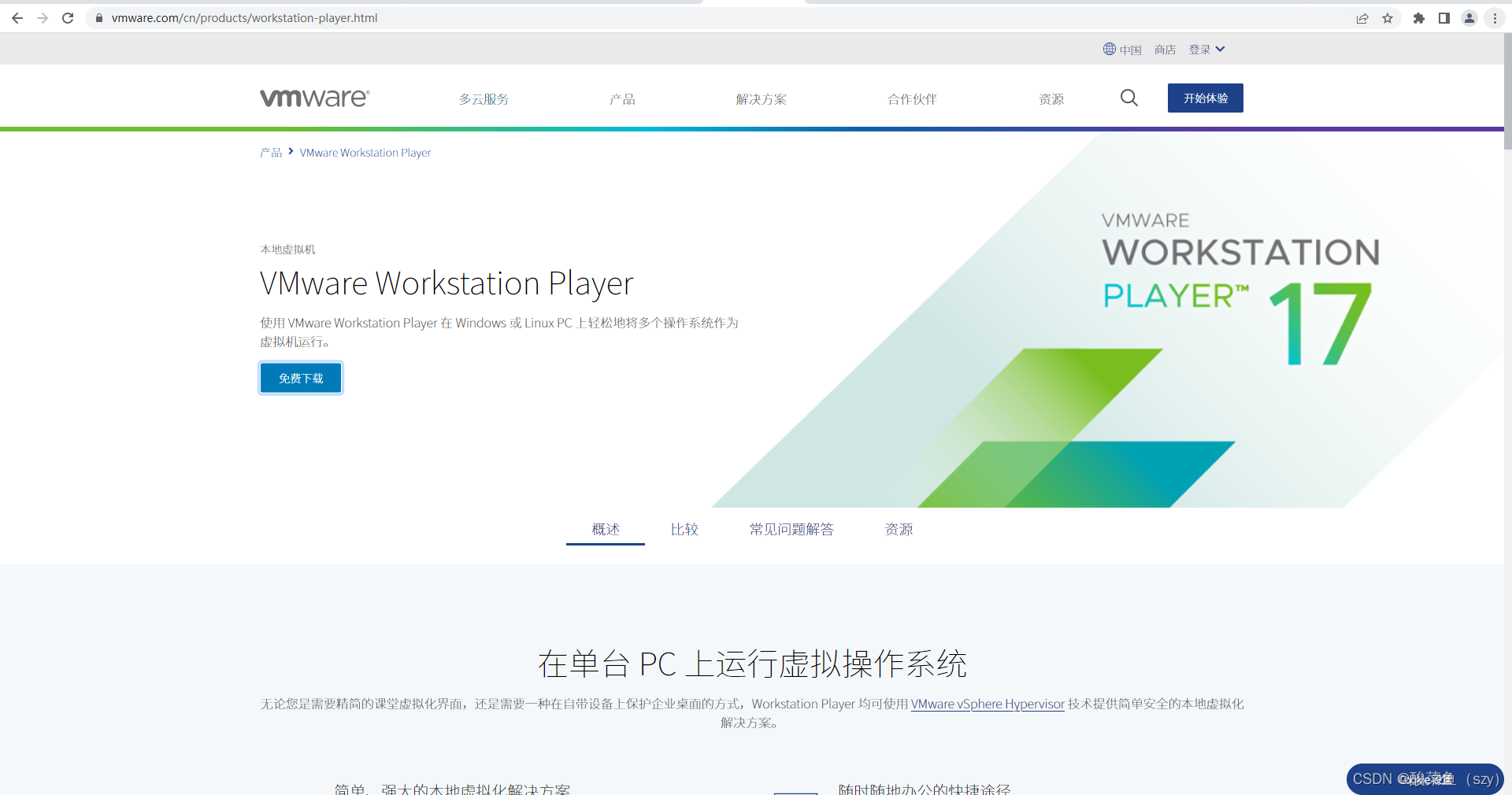Screen dimensions: 1512x795
Task: Click the 免费下载 button
Action: [x=300, y=378]
